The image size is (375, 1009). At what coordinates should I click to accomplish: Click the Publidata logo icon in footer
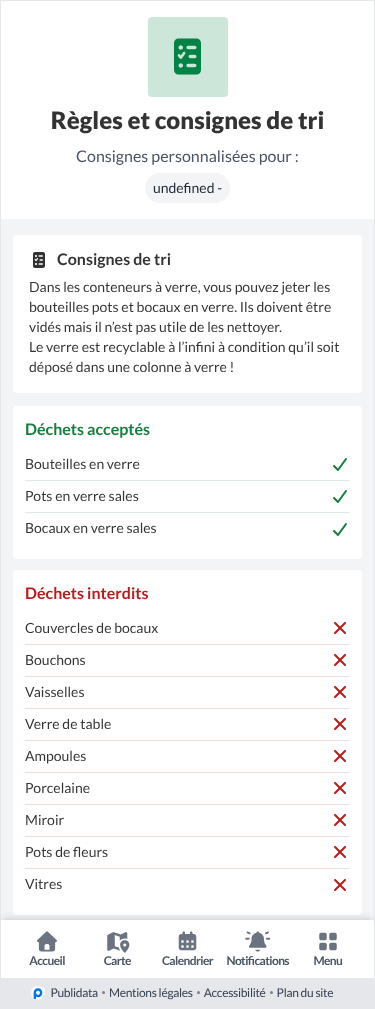[39, 994]
